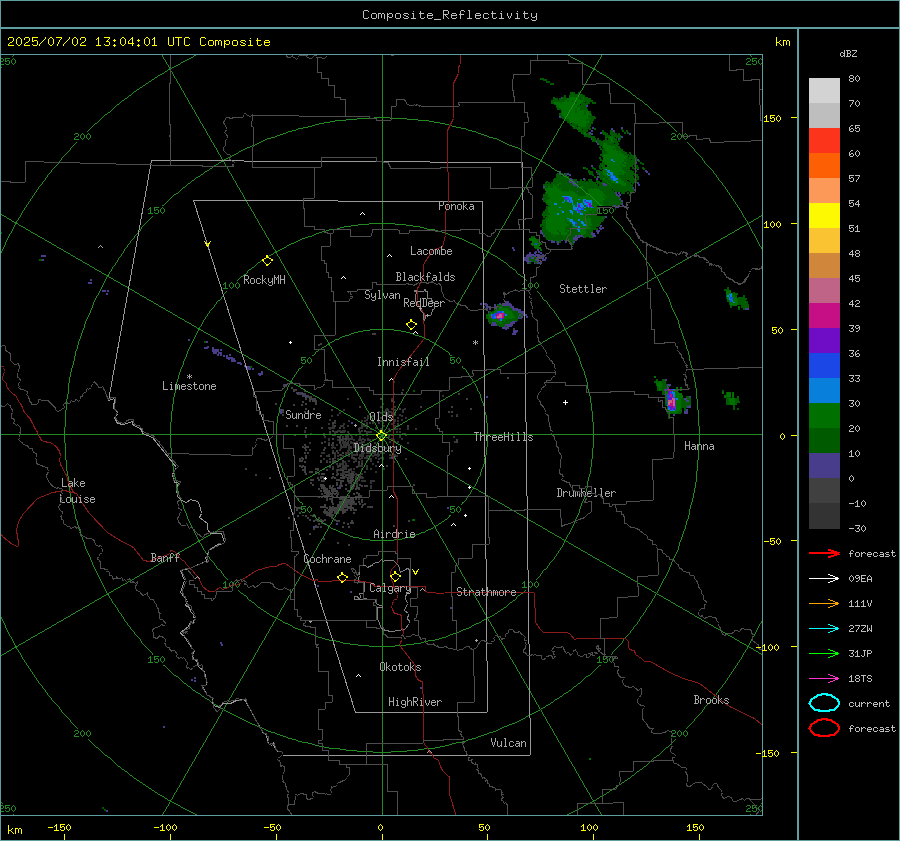
Task: Click the Innisfail city label
Action: [403, 362]
